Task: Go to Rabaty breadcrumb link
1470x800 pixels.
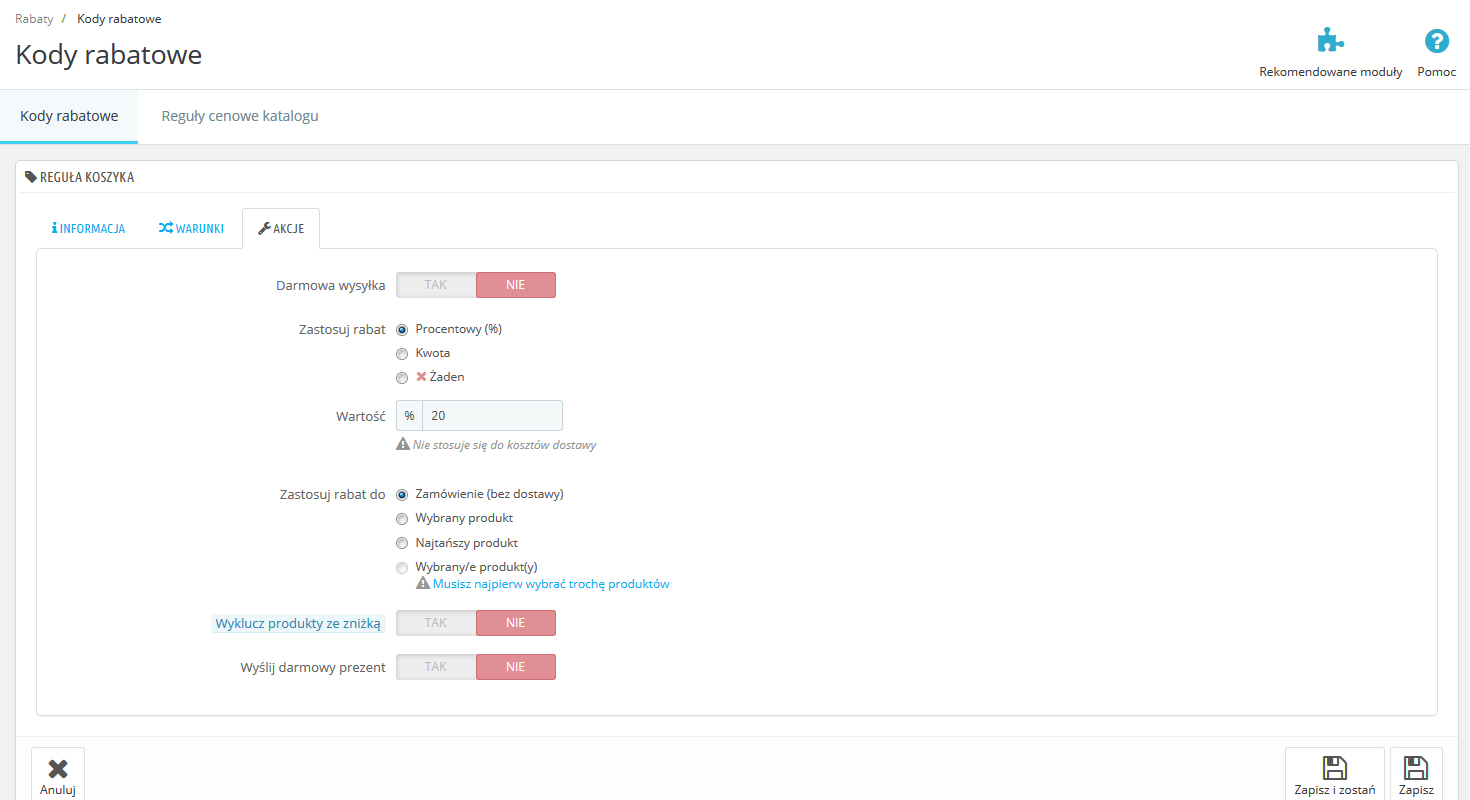Action: coord(34,19)
